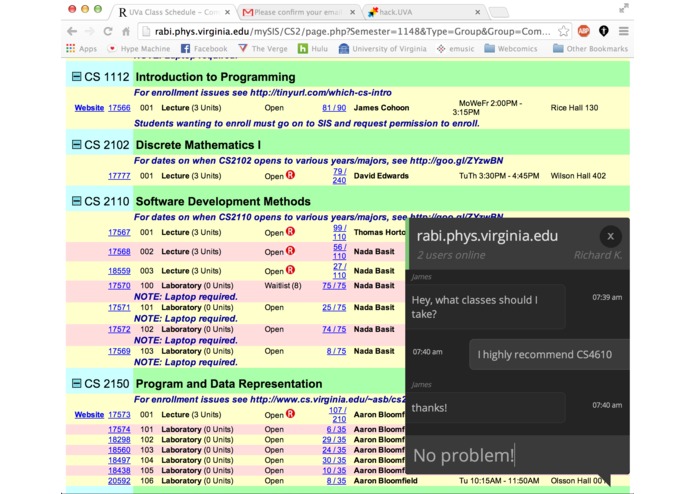Select the 'I highly recommend CS4610' chat message
This screenshot has width=695, height=494.
pos(549,354)
